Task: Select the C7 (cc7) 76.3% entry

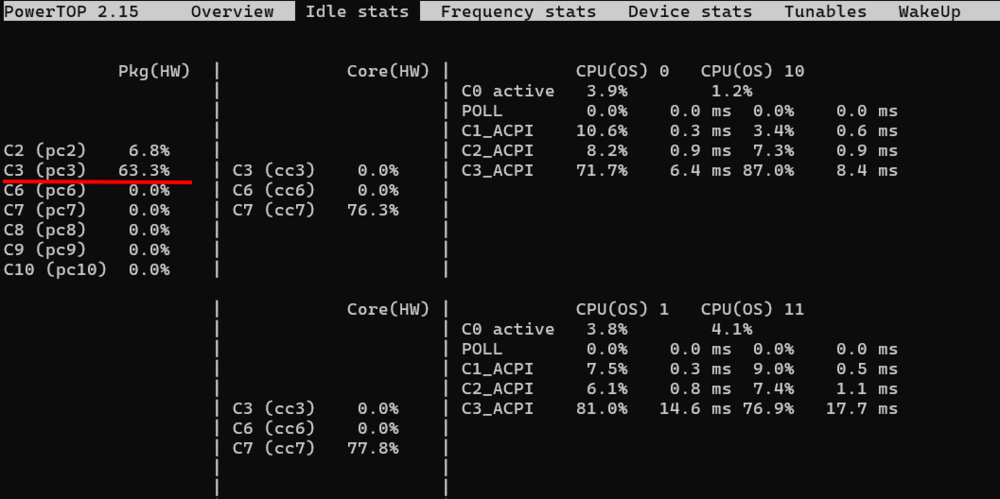Action: coord(316,210)
